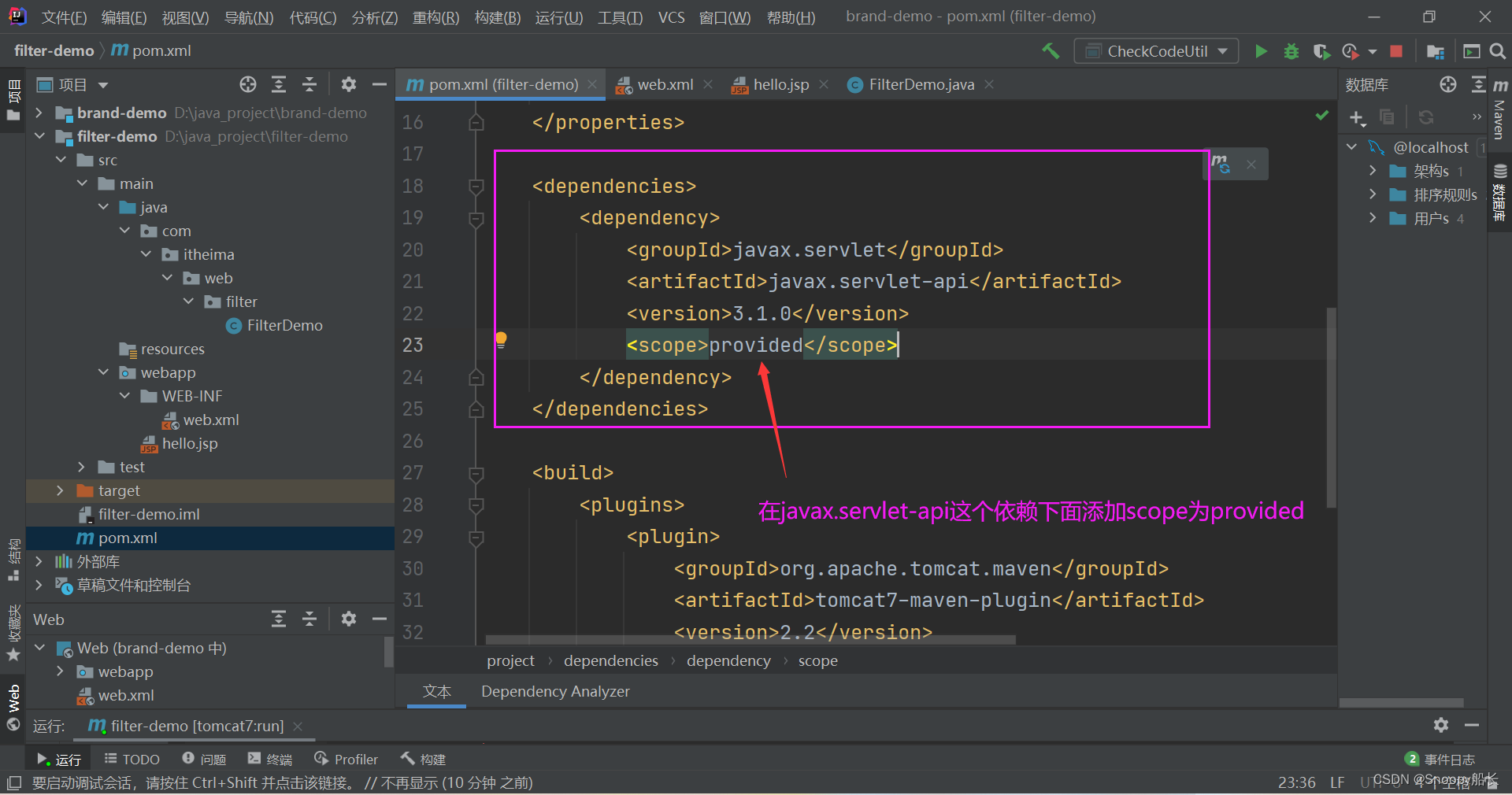This screenshot has width=1512, height=795.
Task: Select FilterDemo class in project tree
Action: click(x=275, y=325)
